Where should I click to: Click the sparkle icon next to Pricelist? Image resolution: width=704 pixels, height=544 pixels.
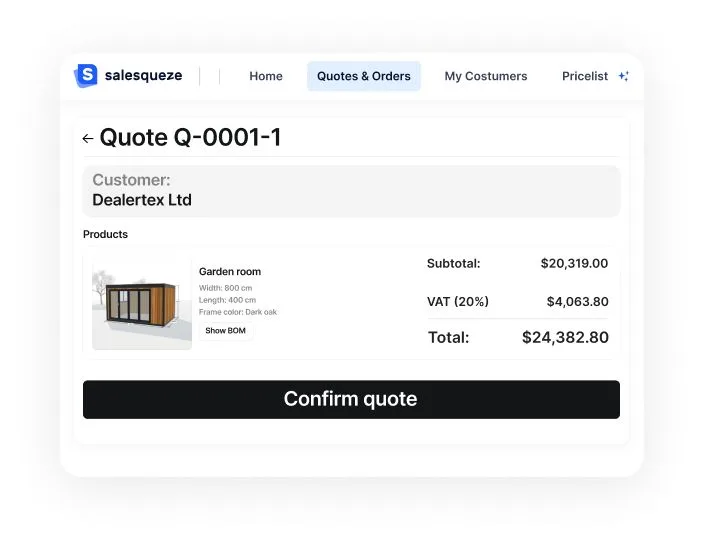pyautogui.click(x=623, y=76)
